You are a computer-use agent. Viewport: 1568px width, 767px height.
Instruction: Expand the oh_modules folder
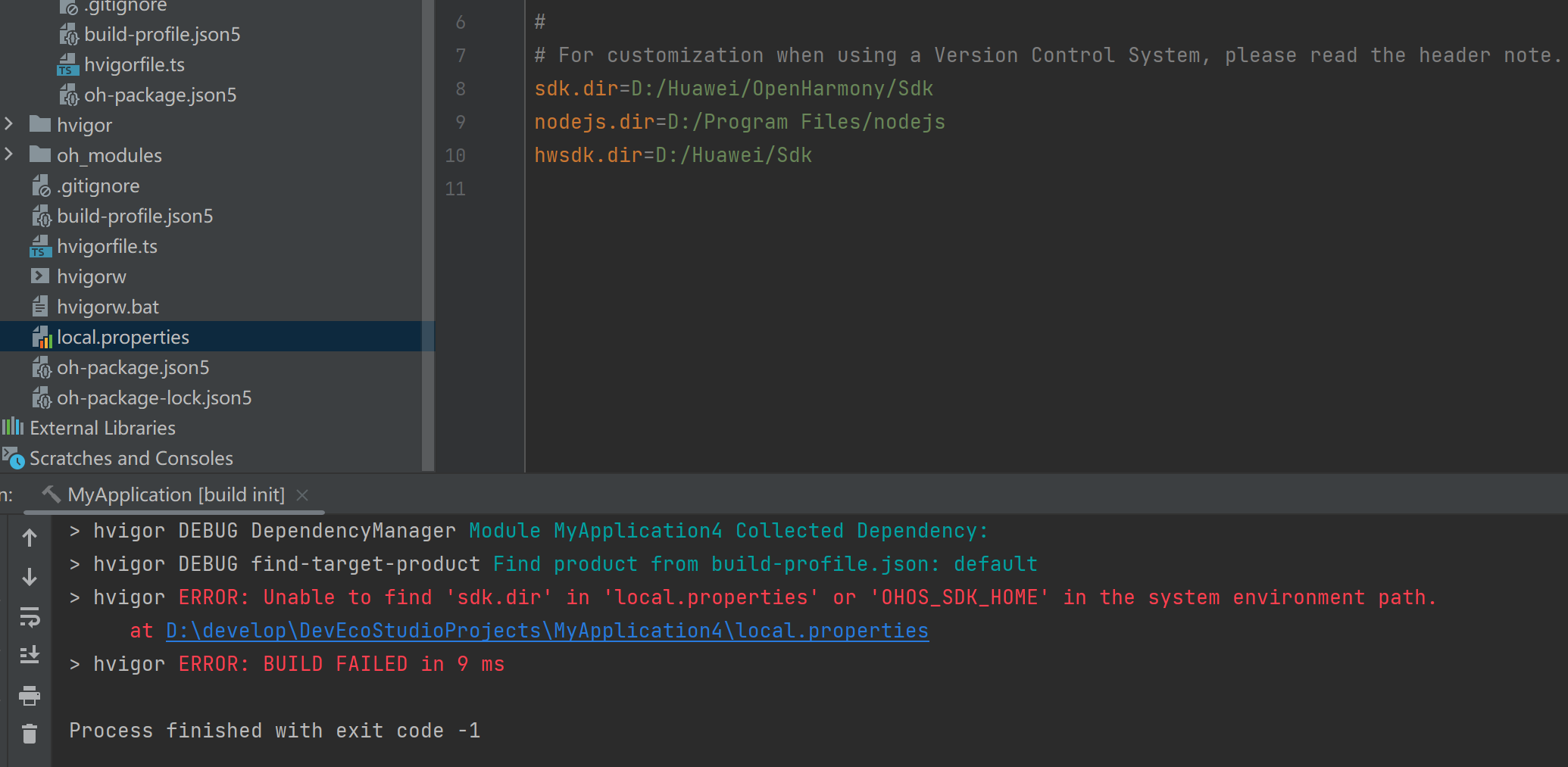point(8,154)
